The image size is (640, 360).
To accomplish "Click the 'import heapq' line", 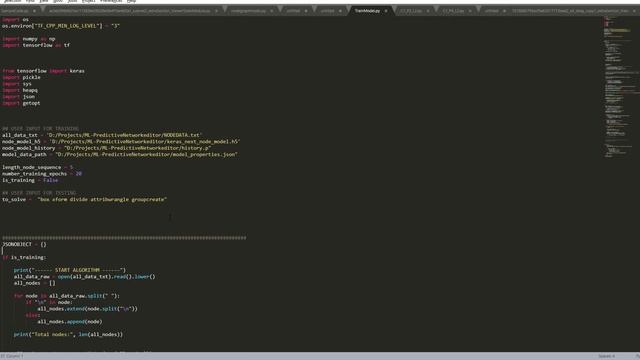I will coord(20,90).
